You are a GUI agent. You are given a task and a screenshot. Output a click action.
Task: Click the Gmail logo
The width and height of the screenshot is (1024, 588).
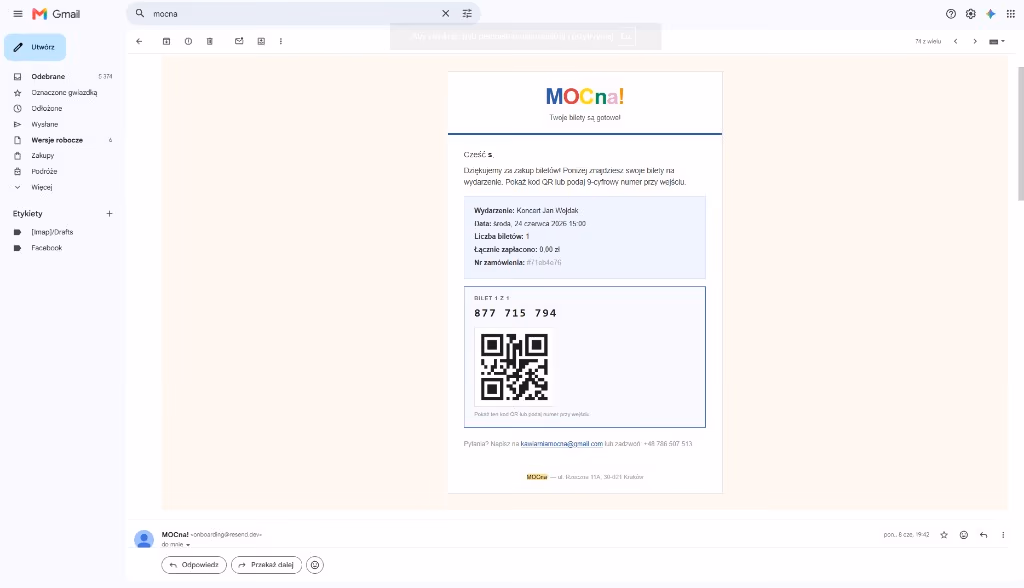[x=56, y=14]
